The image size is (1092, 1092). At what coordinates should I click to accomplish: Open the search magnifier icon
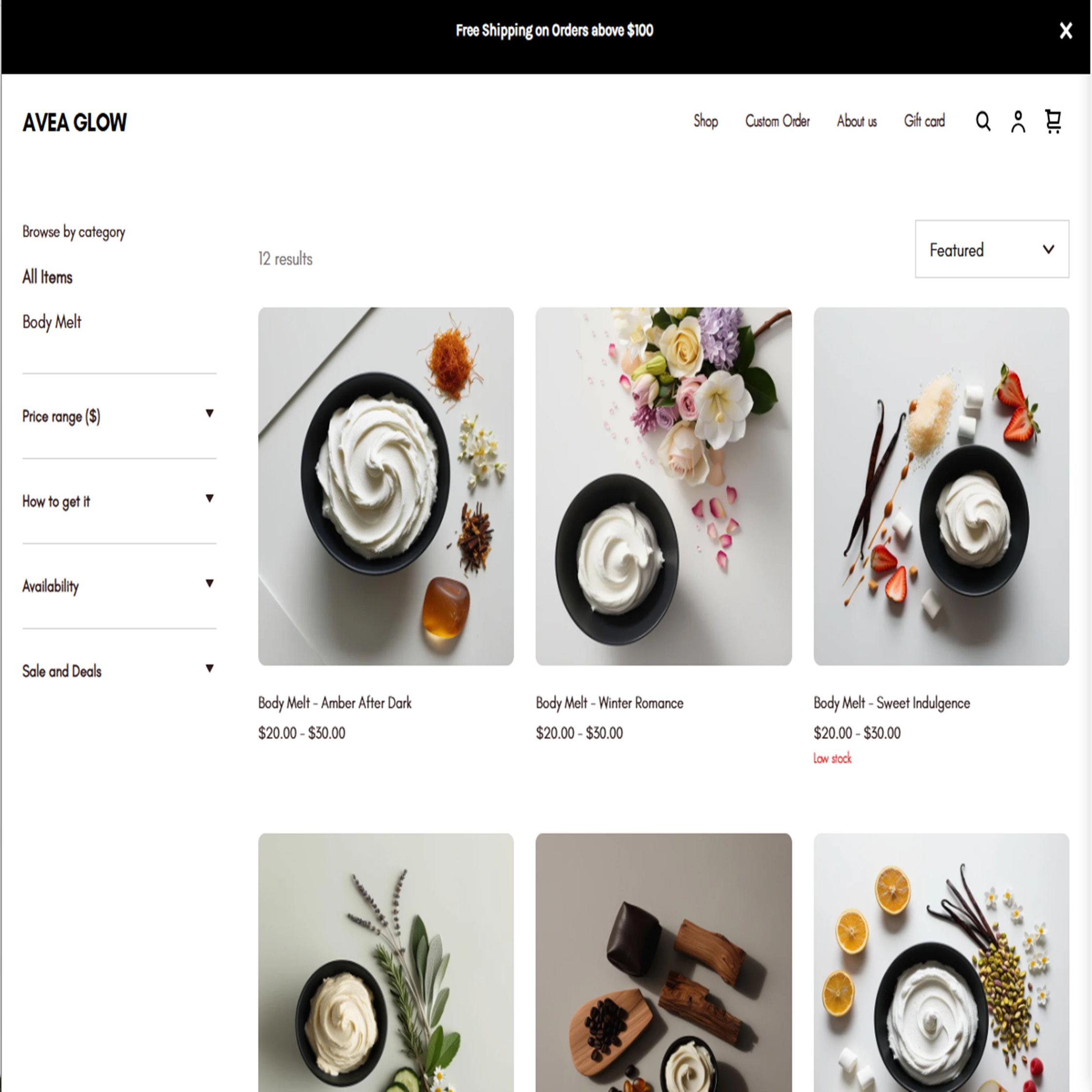[x=983, y=121]
